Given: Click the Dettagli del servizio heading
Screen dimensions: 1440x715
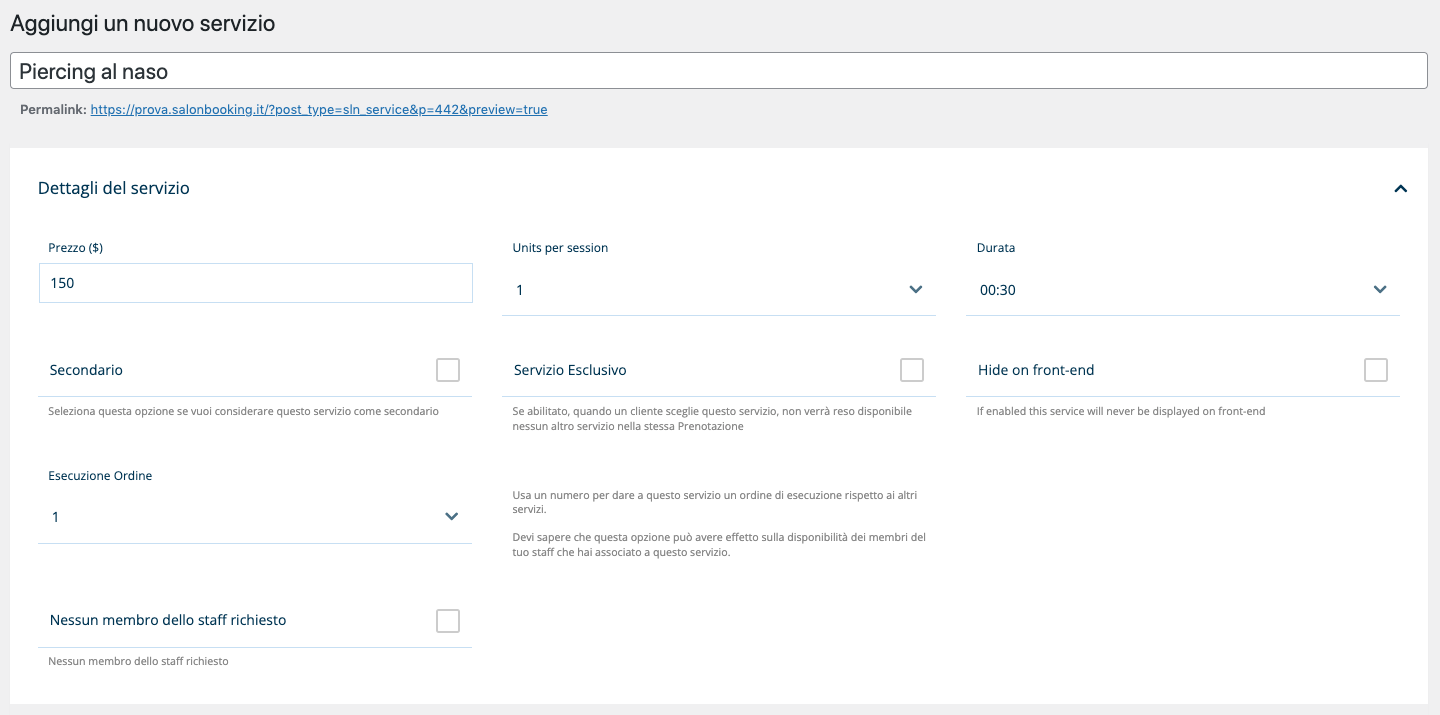Looking at the screenshot, I should click(x=114, y=188).
